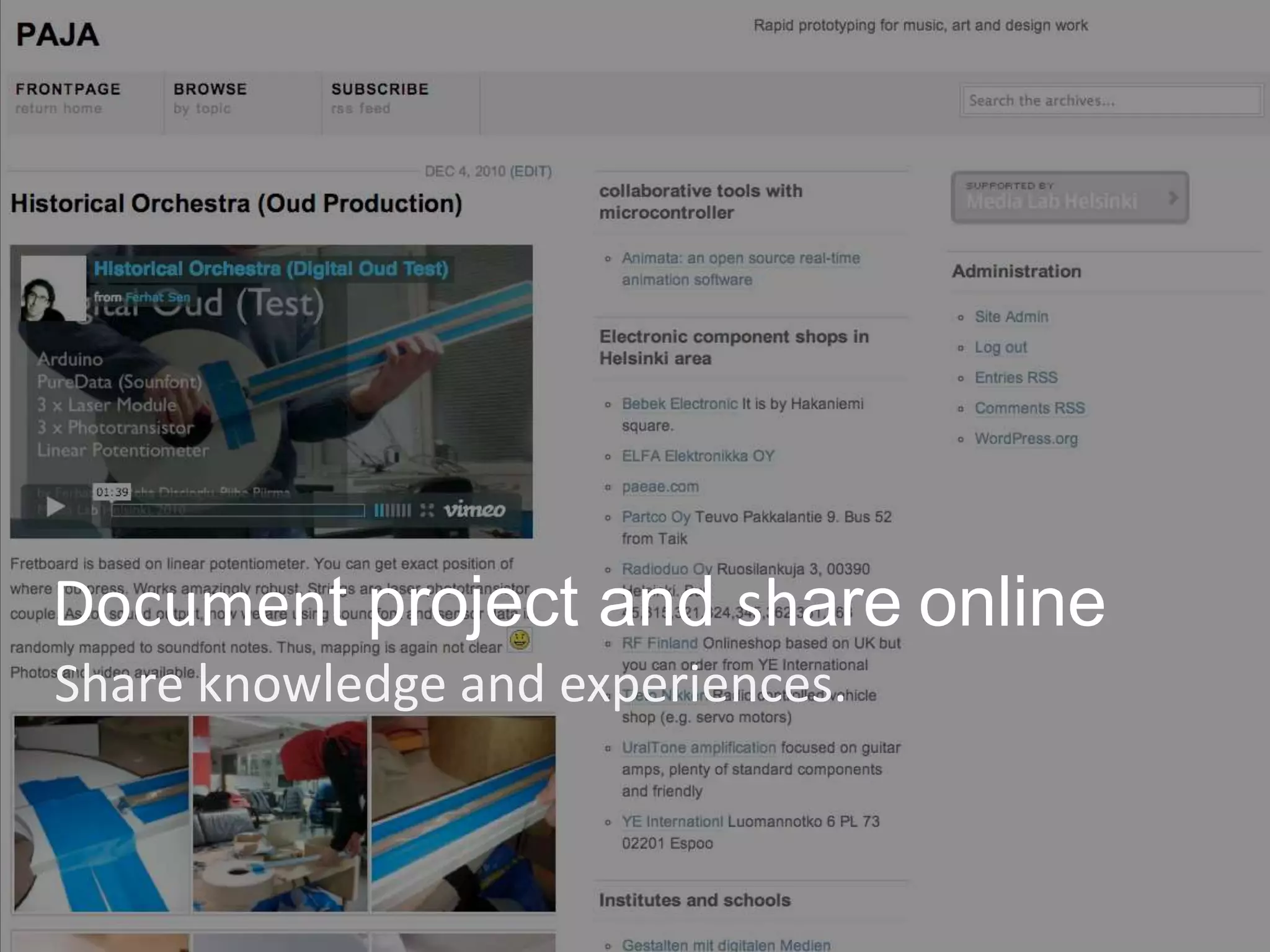Visit the paeae.com link
The image size is (1270, 952).
click(x=660, y=487)
